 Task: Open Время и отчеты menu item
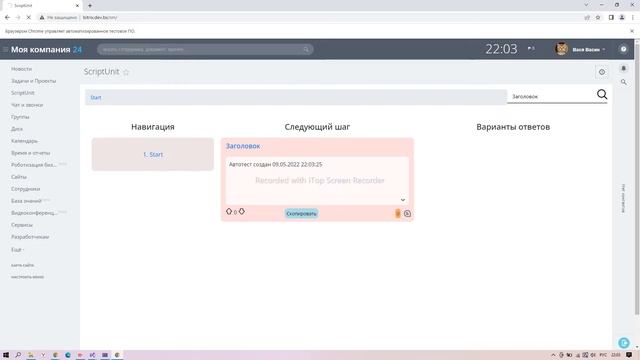click(31, 153)
